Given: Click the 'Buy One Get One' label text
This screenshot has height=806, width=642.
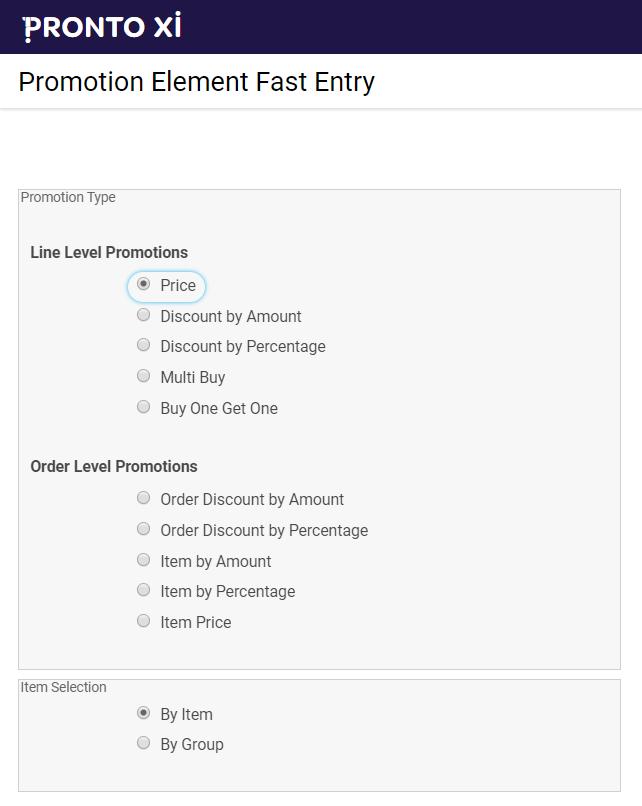Looking at the screenshot, I should (219, 408).
